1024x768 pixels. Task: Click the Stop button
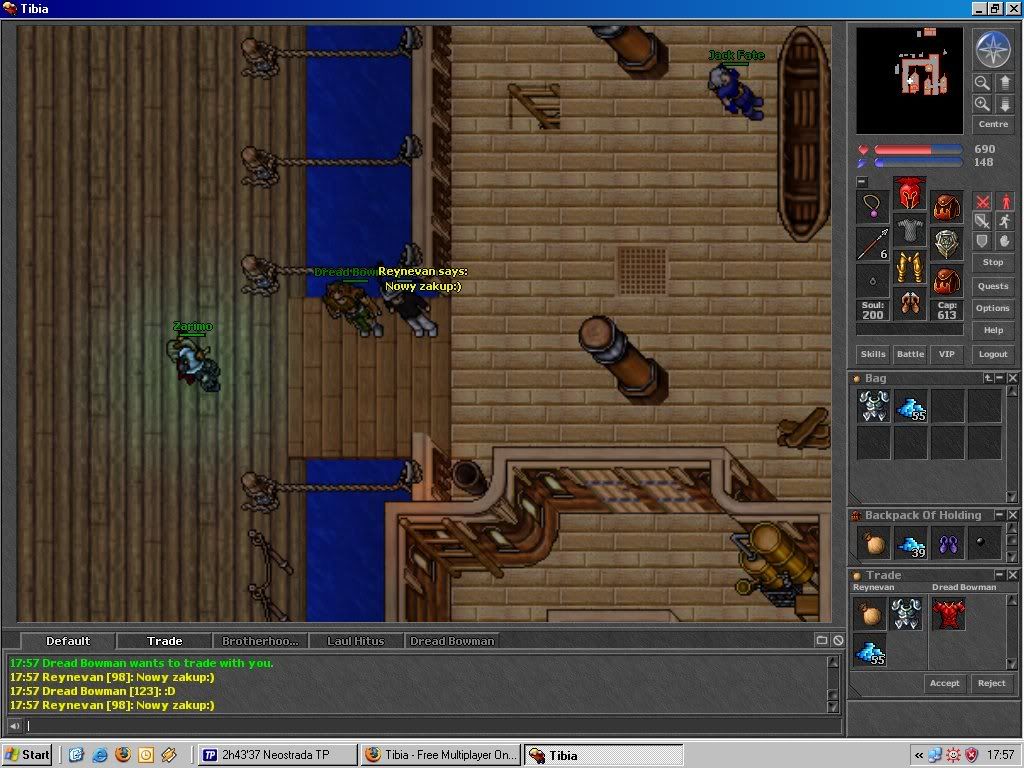click(993, 262)
